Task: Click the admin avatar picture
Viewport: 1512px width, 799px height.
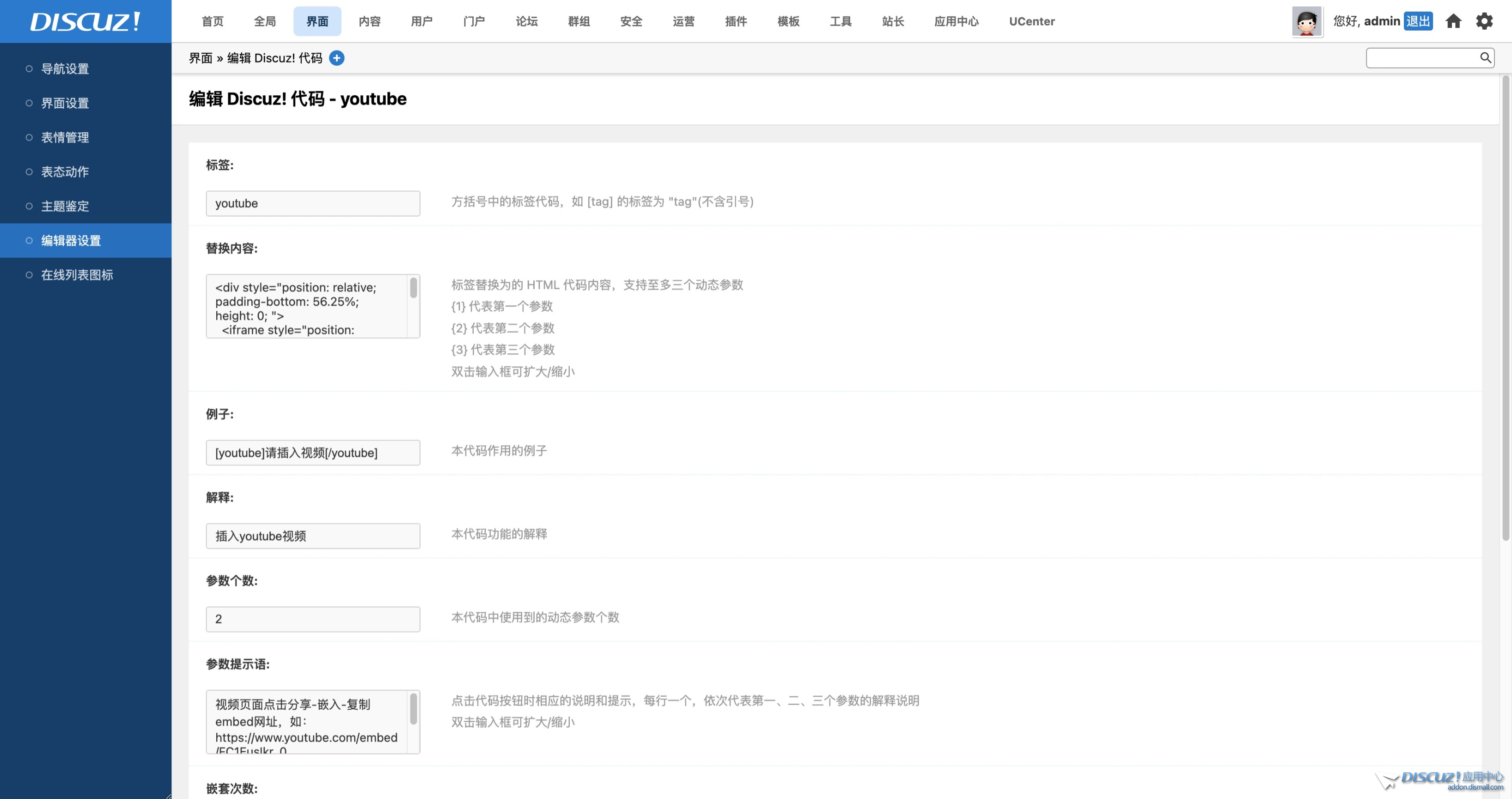Action: click(1306, 22)
